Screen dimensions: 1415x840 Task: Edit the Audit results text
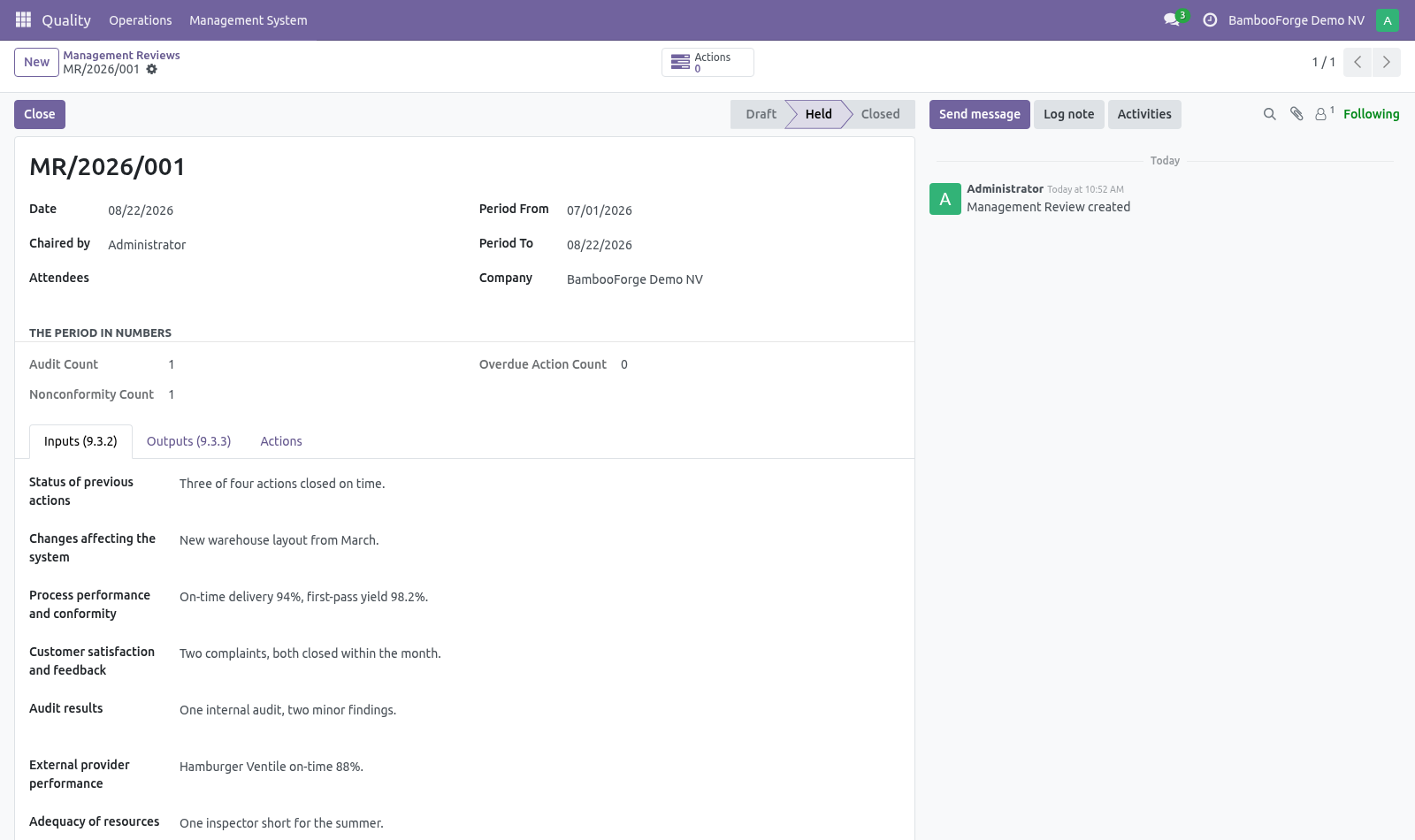coord(539,710)
